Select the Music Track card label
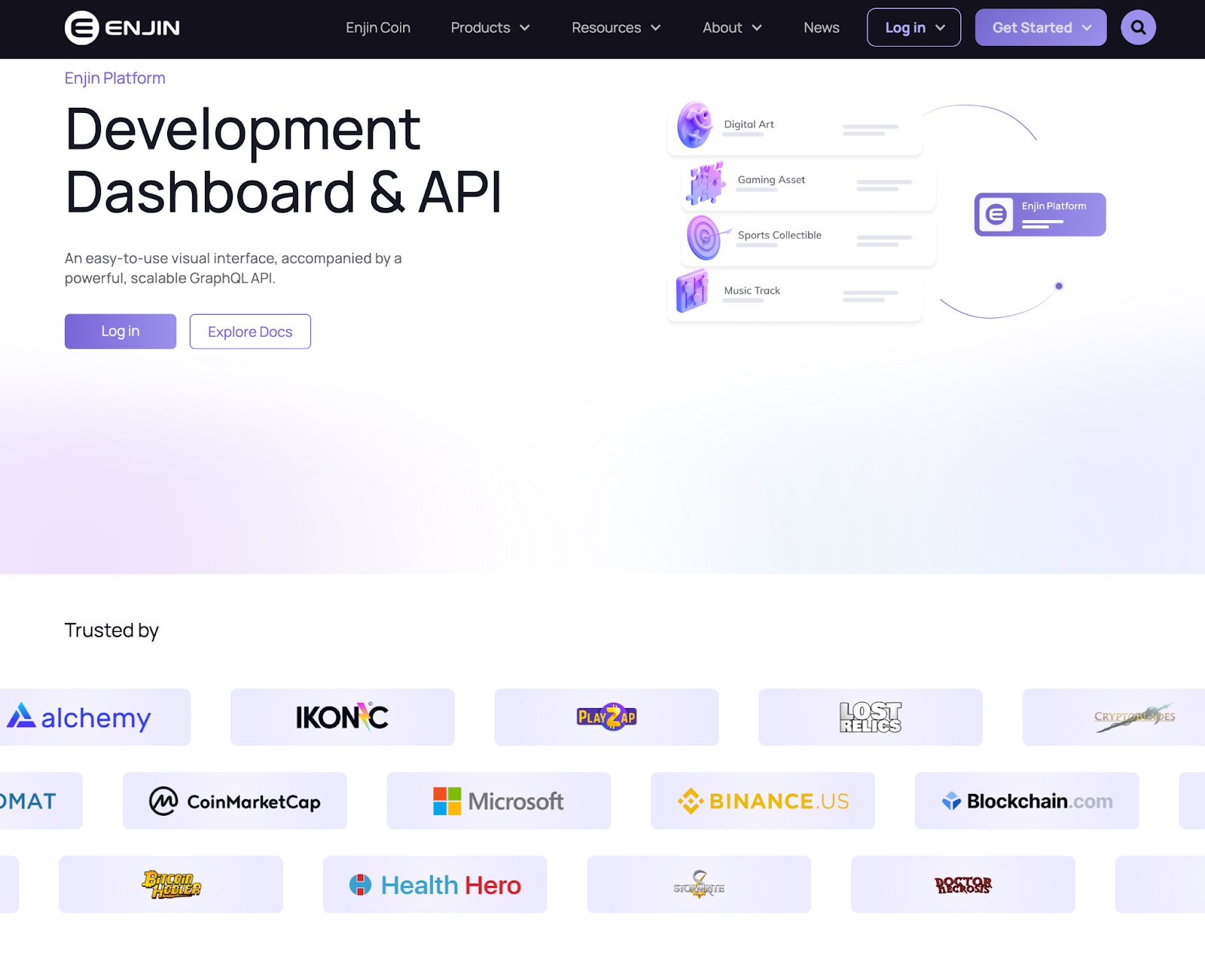The height and width of the screenshot is (980, 1205). pyautogui.click(x=752, y=291)
